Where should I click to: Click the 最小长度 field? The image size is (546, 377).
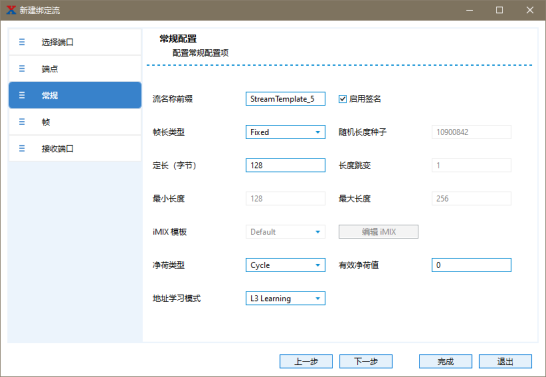click(286, 199)
